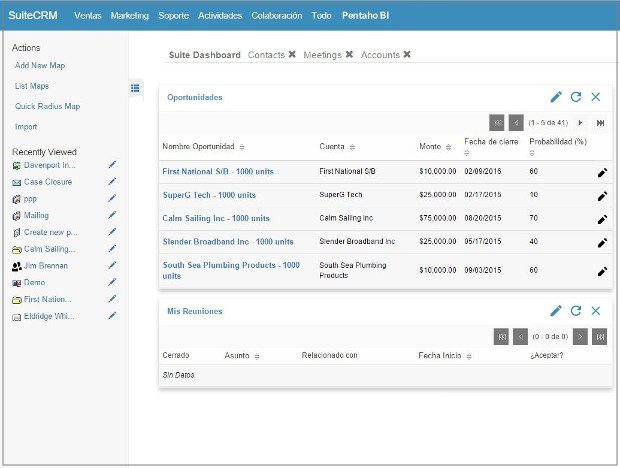Edit the Calm Sailing Inc opportunity row
Viewport: 620px width, 468px height.
tap(602, 218)
